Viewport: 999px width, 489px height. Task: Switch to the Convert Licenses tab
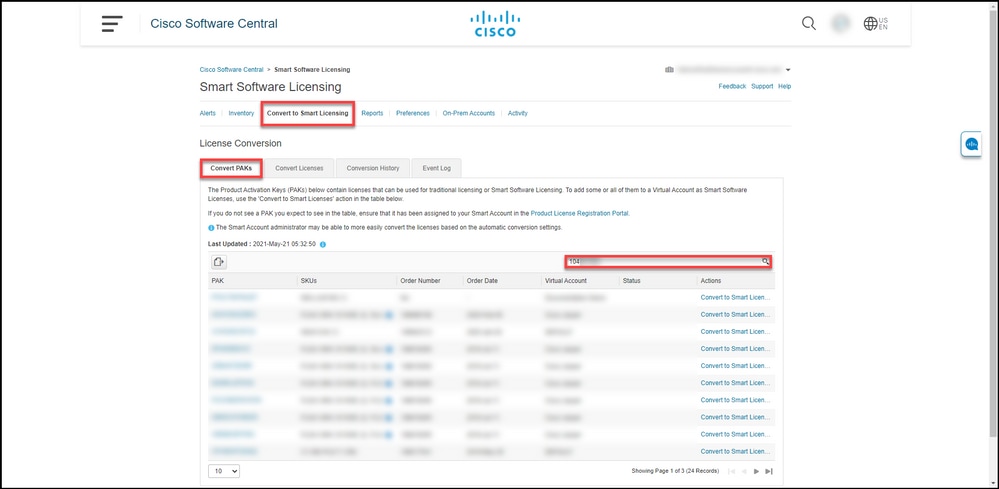[x=299, y=168]
